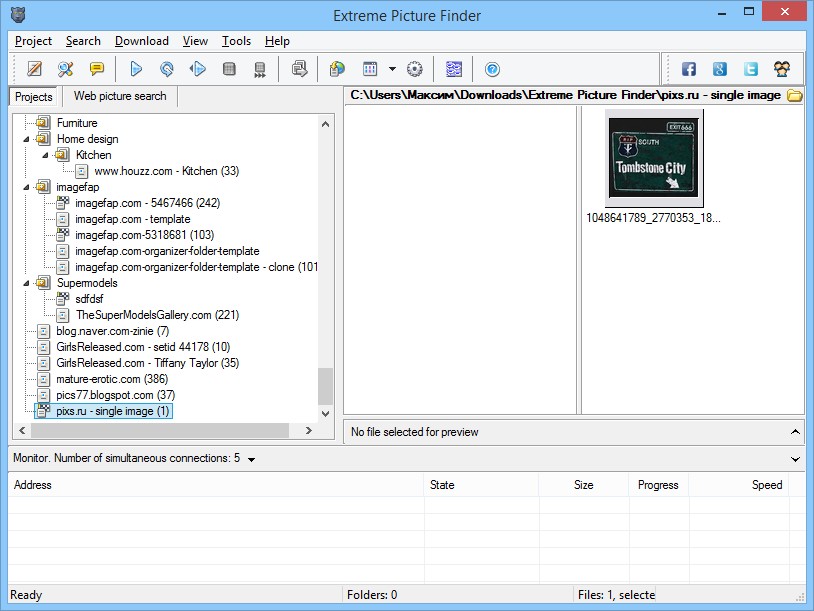814x611 pixels.
Task: Select GirlsReleased.com - setid 44178 (10)
Action: point(143,347)
